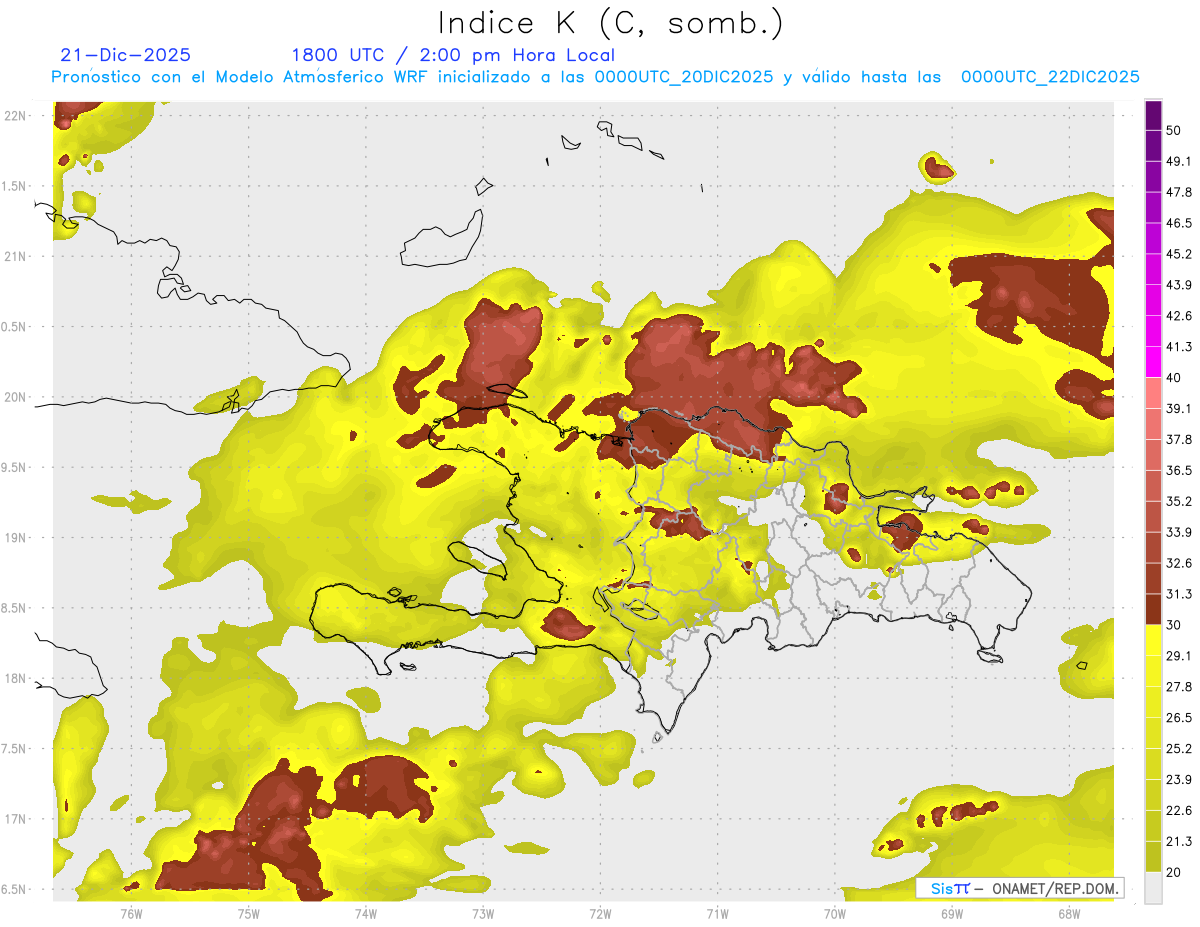The width and height of the screenshot is (1200, 927).
Task: Click the "35.2" color scale value
Action: (x=1179, y=501)
